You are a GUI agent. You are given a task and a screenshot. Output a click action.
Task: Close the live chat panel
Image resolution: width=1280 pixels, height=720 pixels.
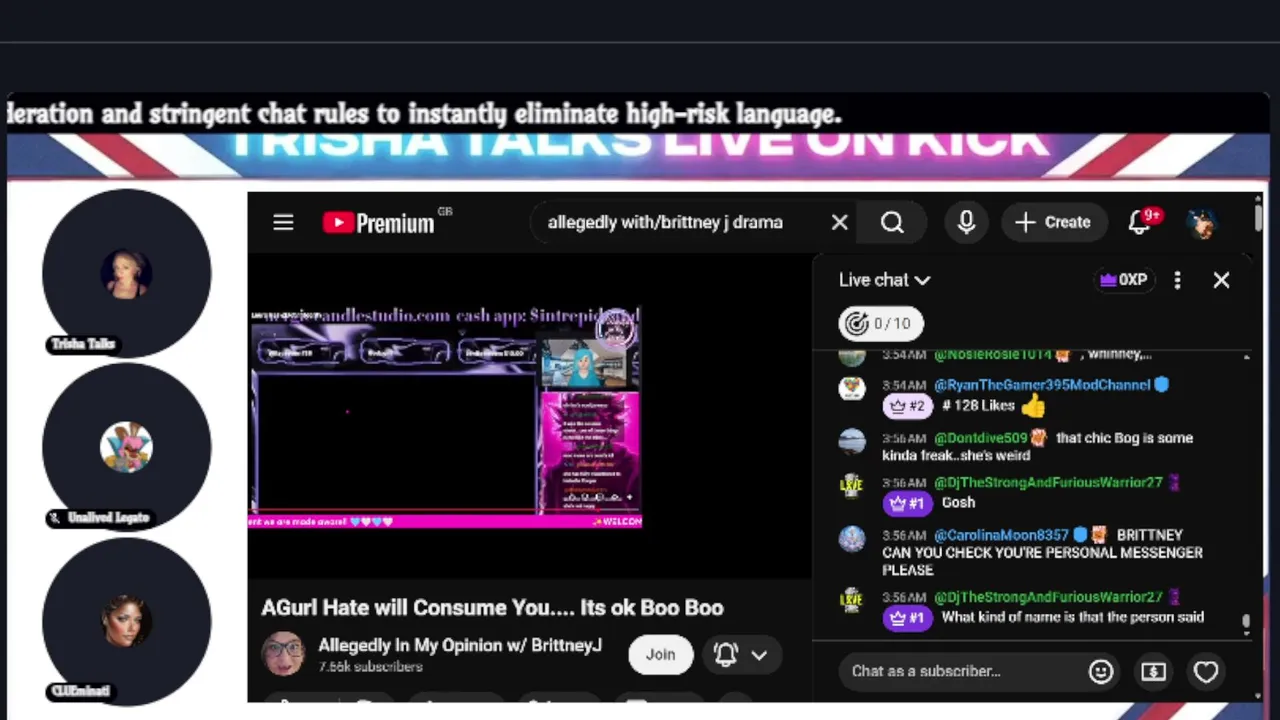click(1221, 280)
